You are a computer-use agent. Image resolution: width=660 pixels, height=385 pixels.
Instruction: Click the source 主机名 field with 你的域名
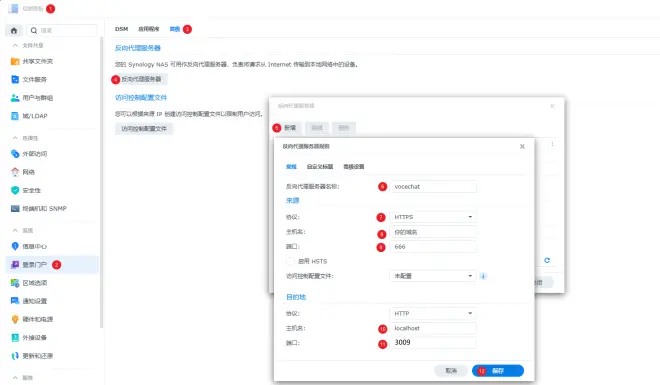pyautogui.click(x=433, y=232)
